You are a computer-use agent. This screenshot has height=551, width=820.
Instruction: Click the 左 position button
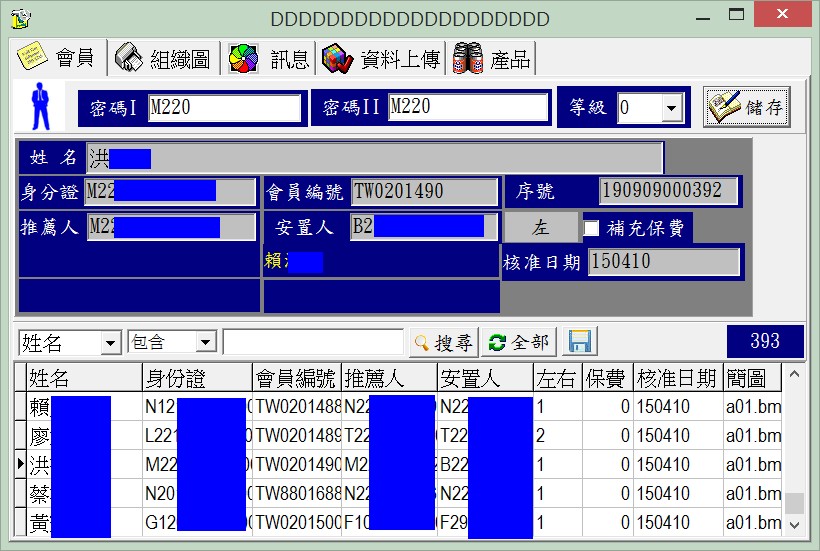540,227
